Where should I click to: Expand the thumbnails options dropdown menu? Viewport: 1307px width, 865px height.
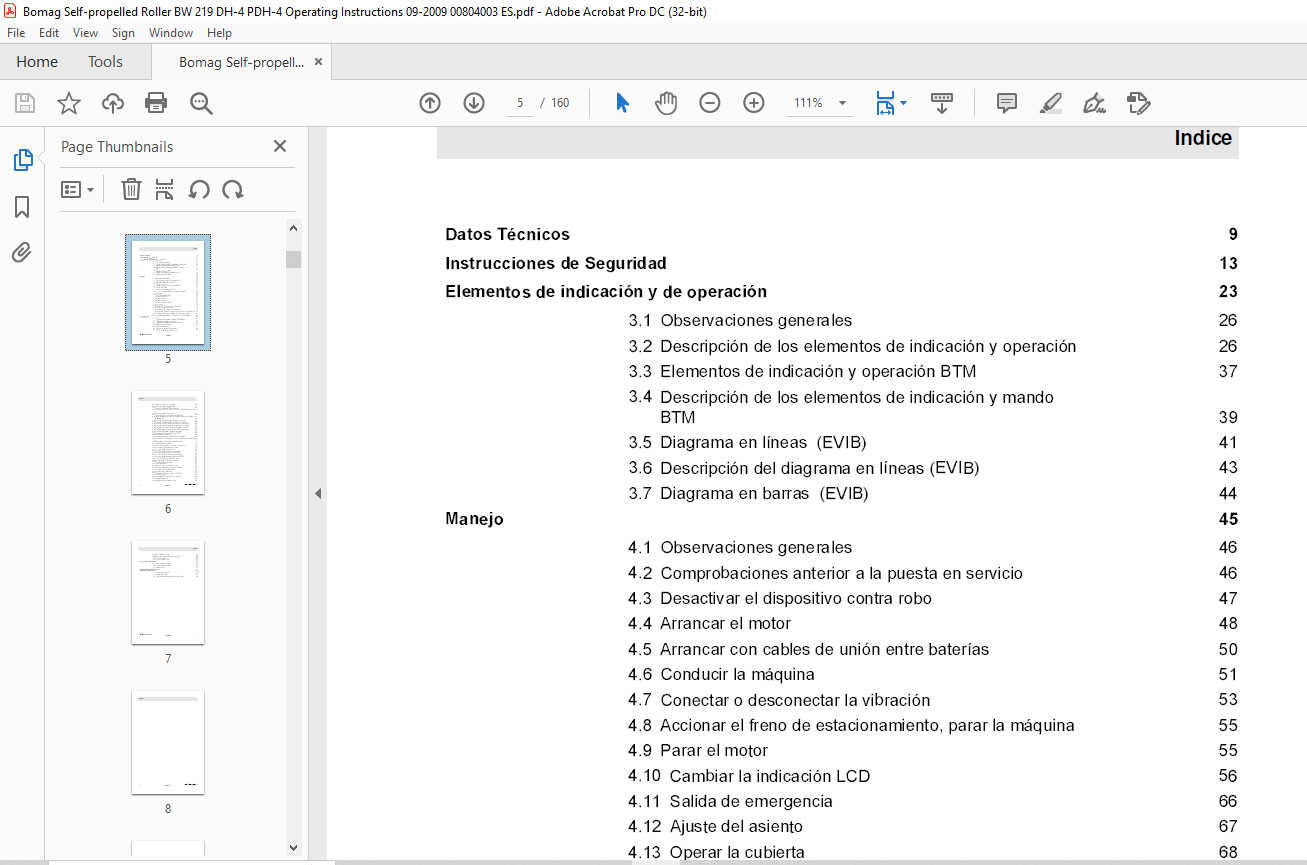78,189
